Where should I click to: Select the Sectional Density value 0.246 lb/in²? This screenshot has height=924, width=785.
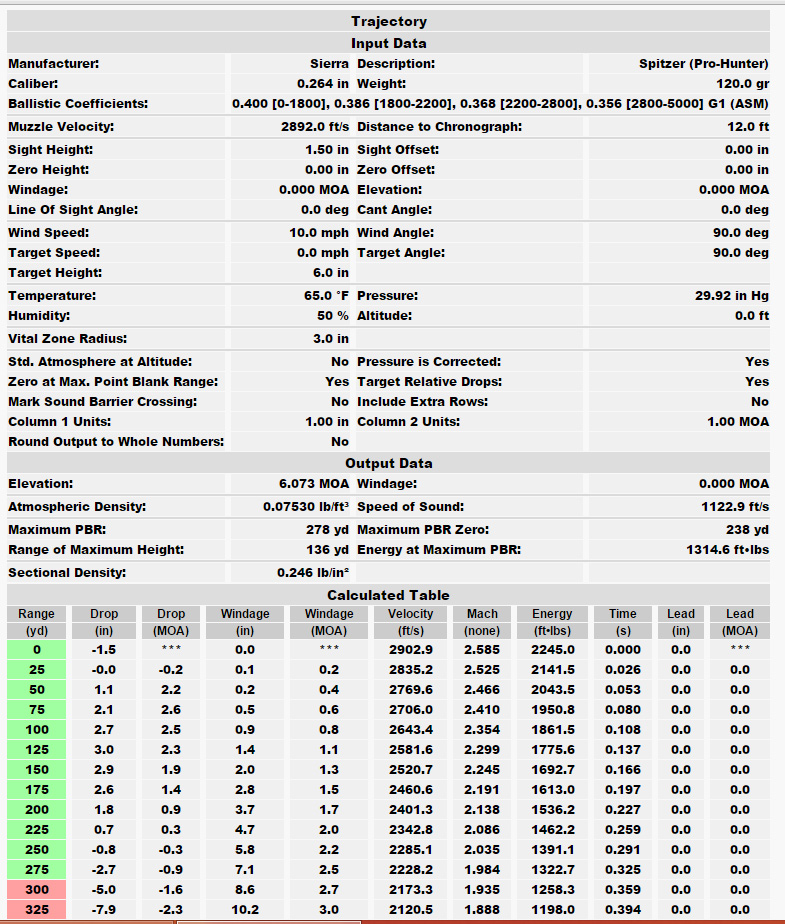point(313,573)
